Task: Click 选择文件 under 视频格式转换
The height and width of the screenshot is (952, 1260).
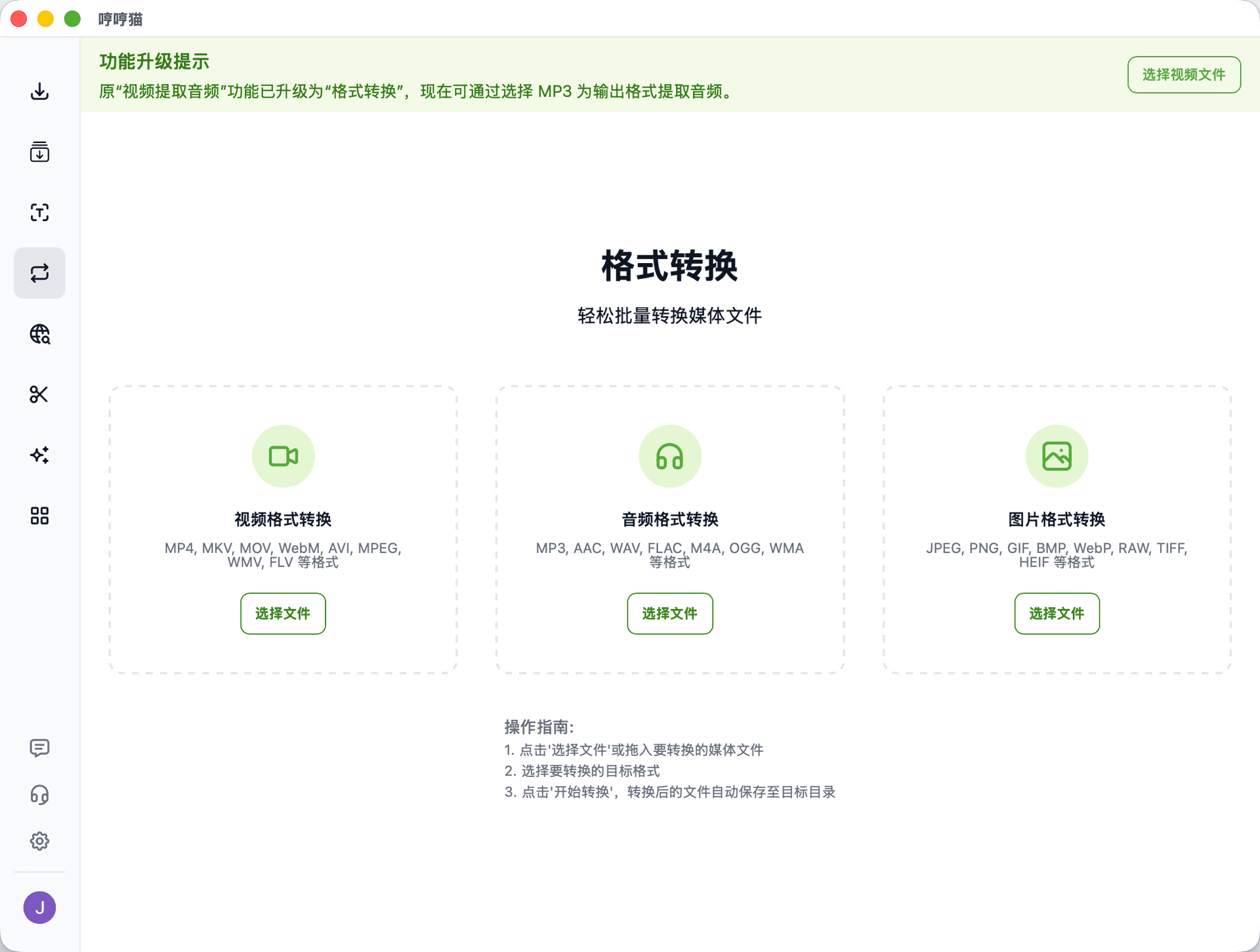Action: (282, 613)
